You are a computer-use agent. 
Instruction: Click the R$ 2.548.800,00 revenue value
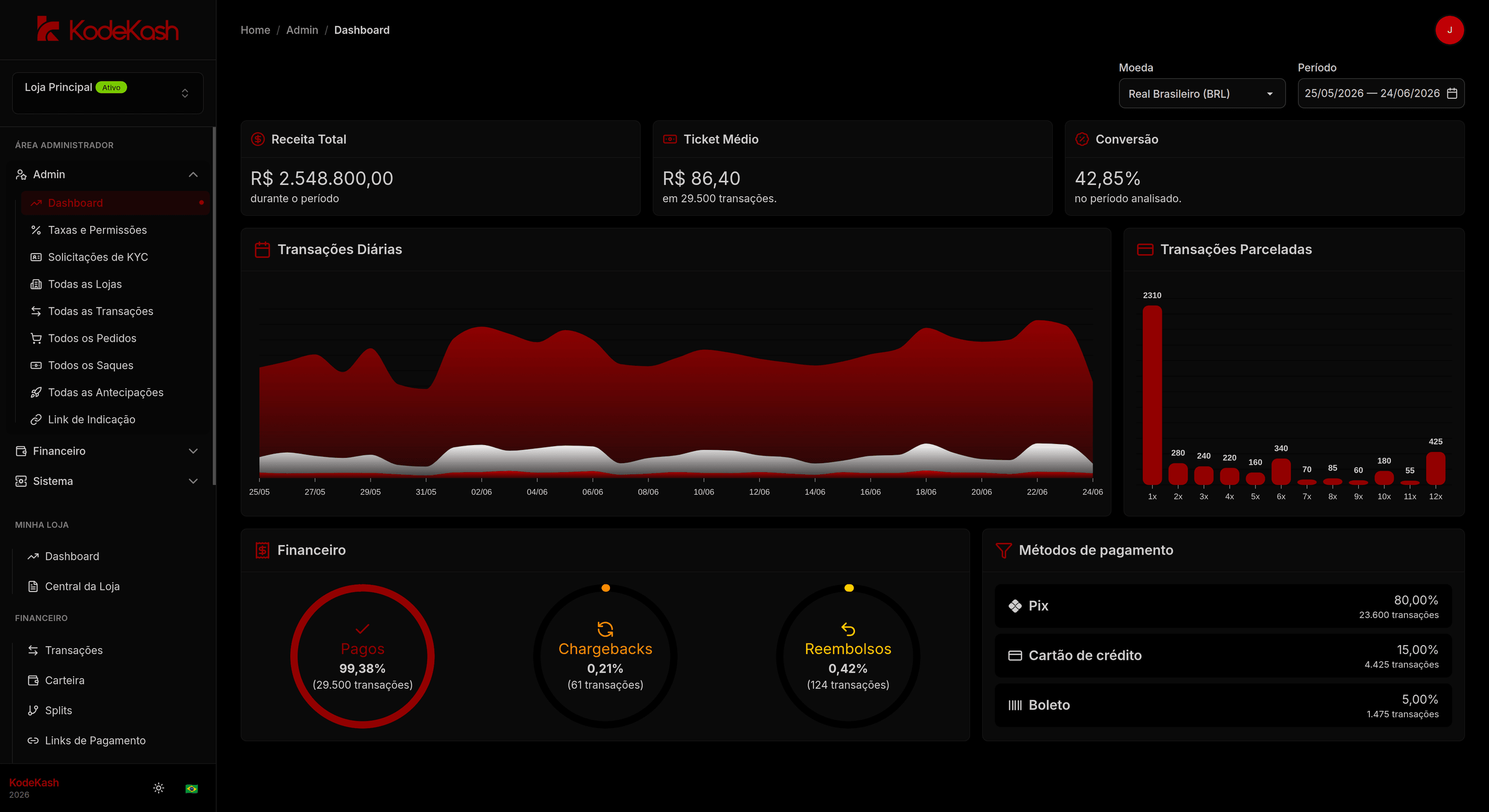point(322,179)
